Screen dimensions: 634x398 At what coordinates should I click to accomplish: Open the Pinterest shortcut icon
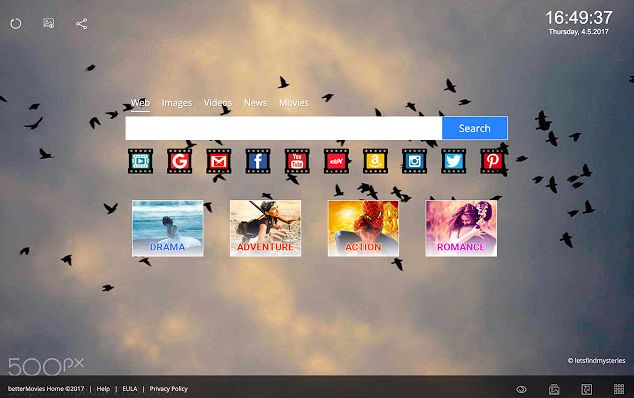point(492,161)
